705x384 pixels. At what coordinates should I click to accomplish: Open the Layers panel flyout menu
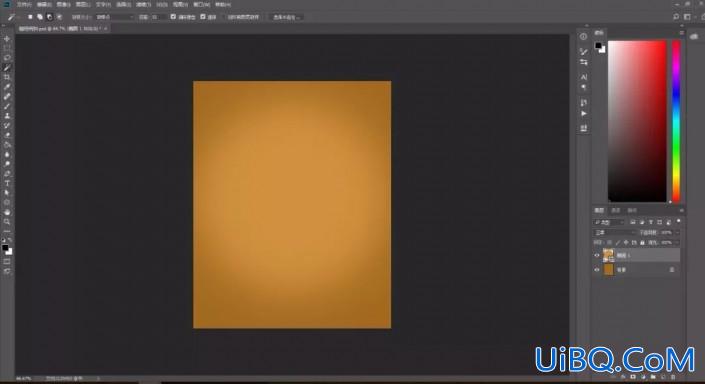(682, 210)
